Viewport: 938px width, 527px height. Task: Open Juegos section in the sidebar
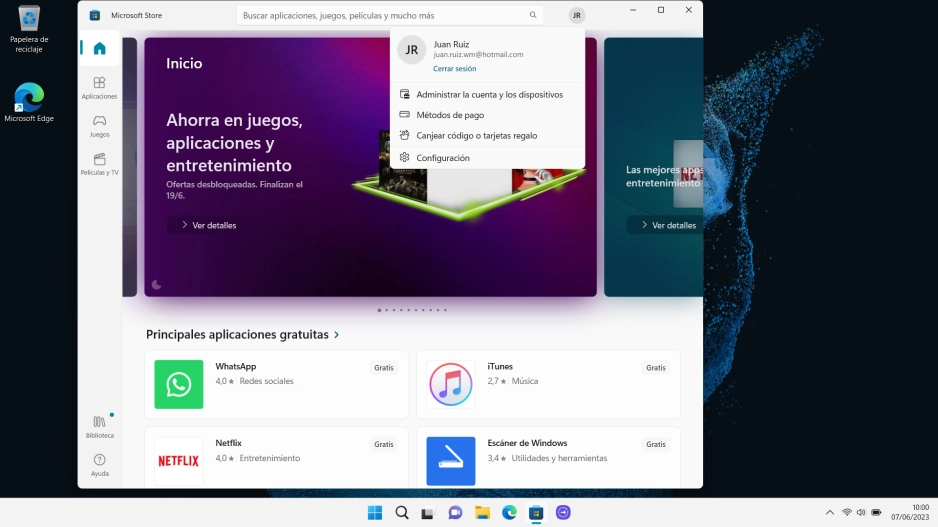click(x=99, y=126)
